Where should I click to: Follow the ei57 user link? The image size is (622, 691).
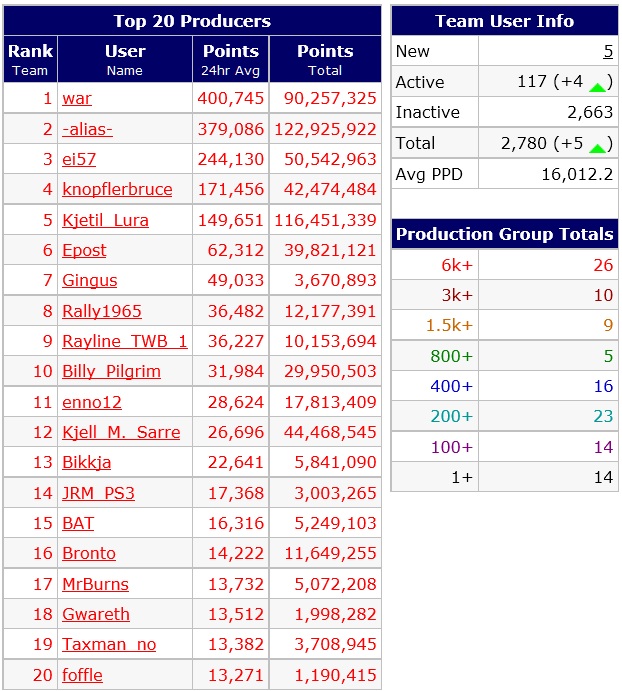pyautogui.click(x=79, y=159)
